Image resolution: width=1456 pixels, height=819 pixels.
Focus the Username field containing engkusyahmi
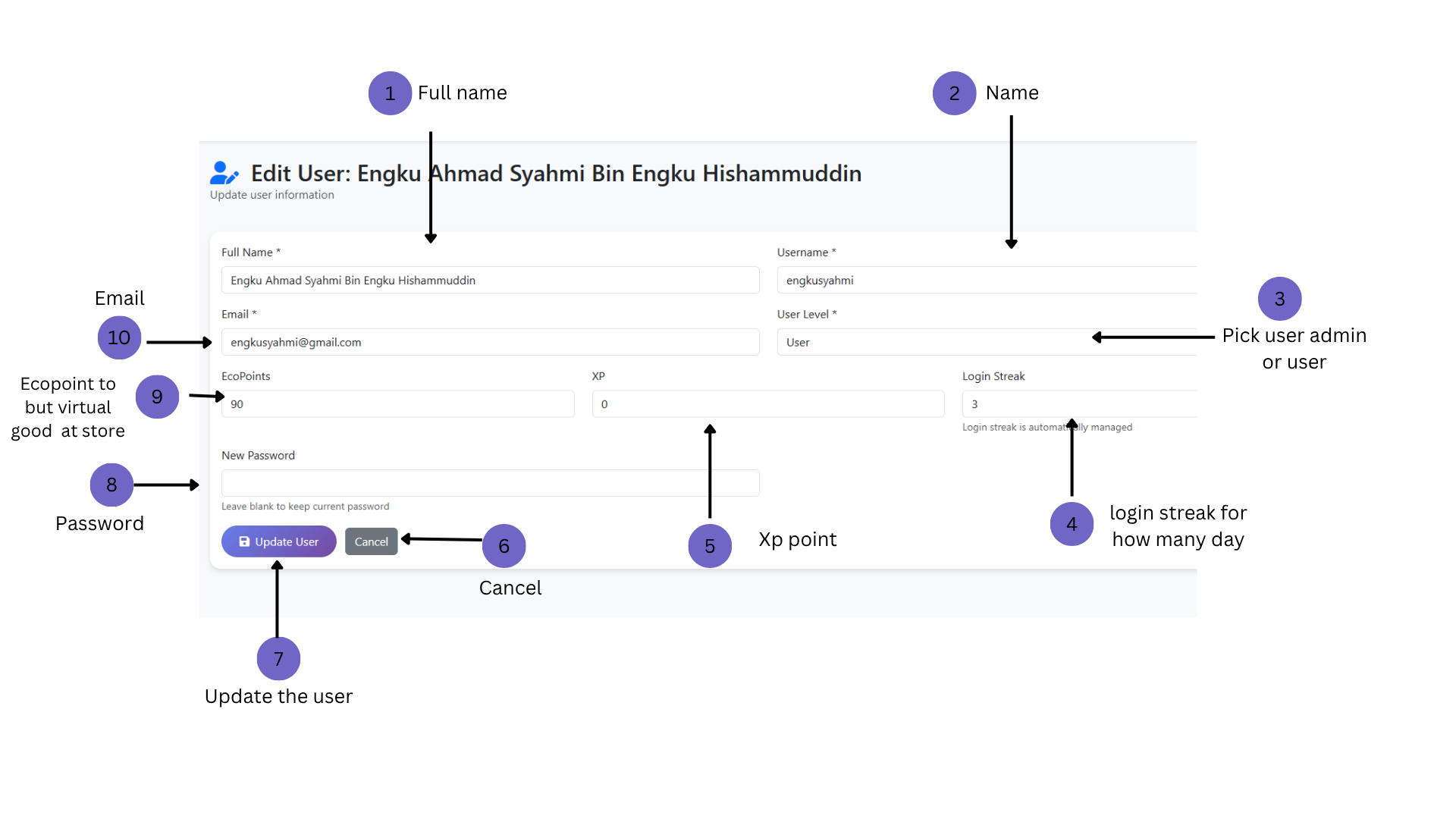pos(987,280)
